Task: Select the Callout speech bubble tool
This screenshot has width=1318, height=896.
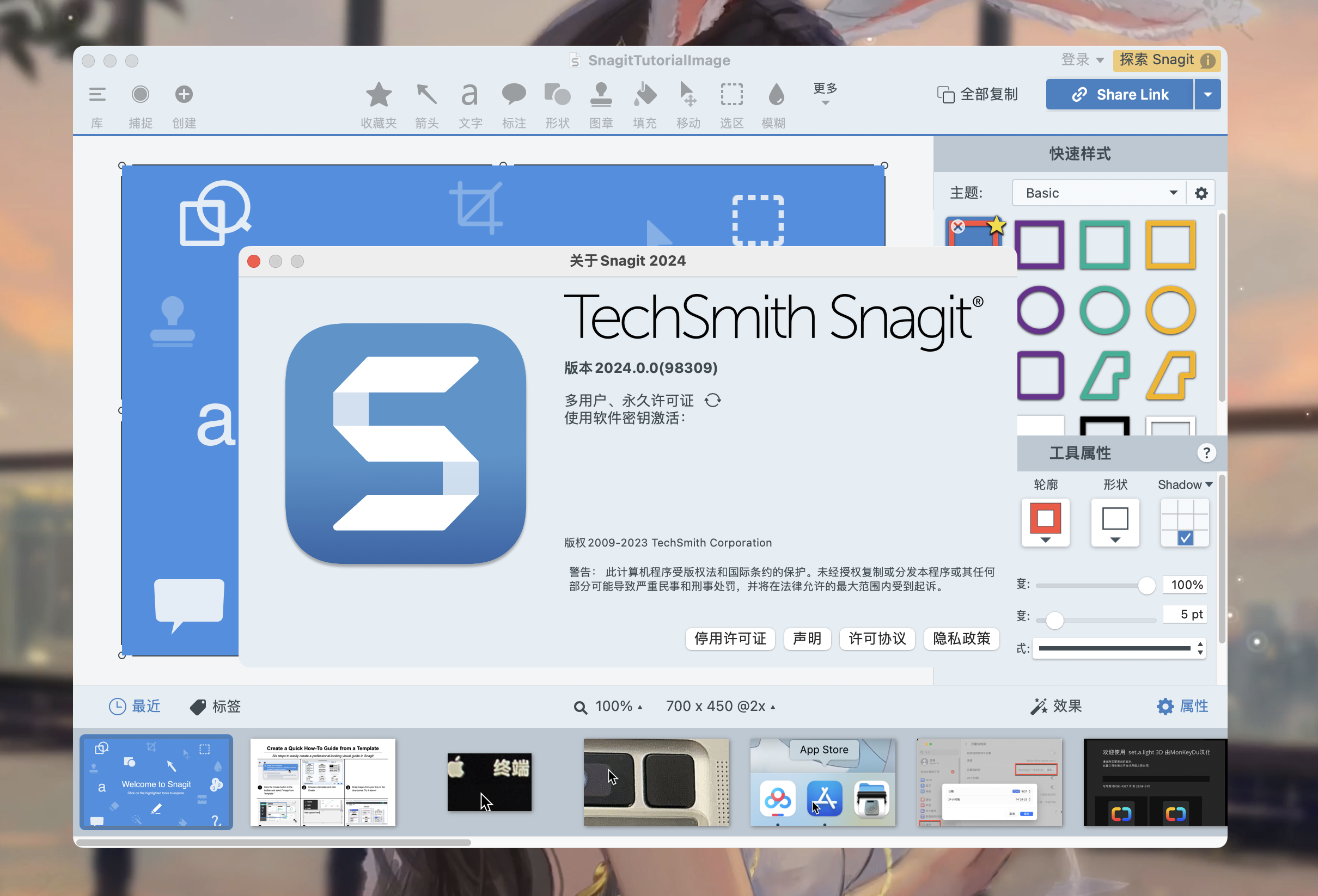Action: pos(514,94)
